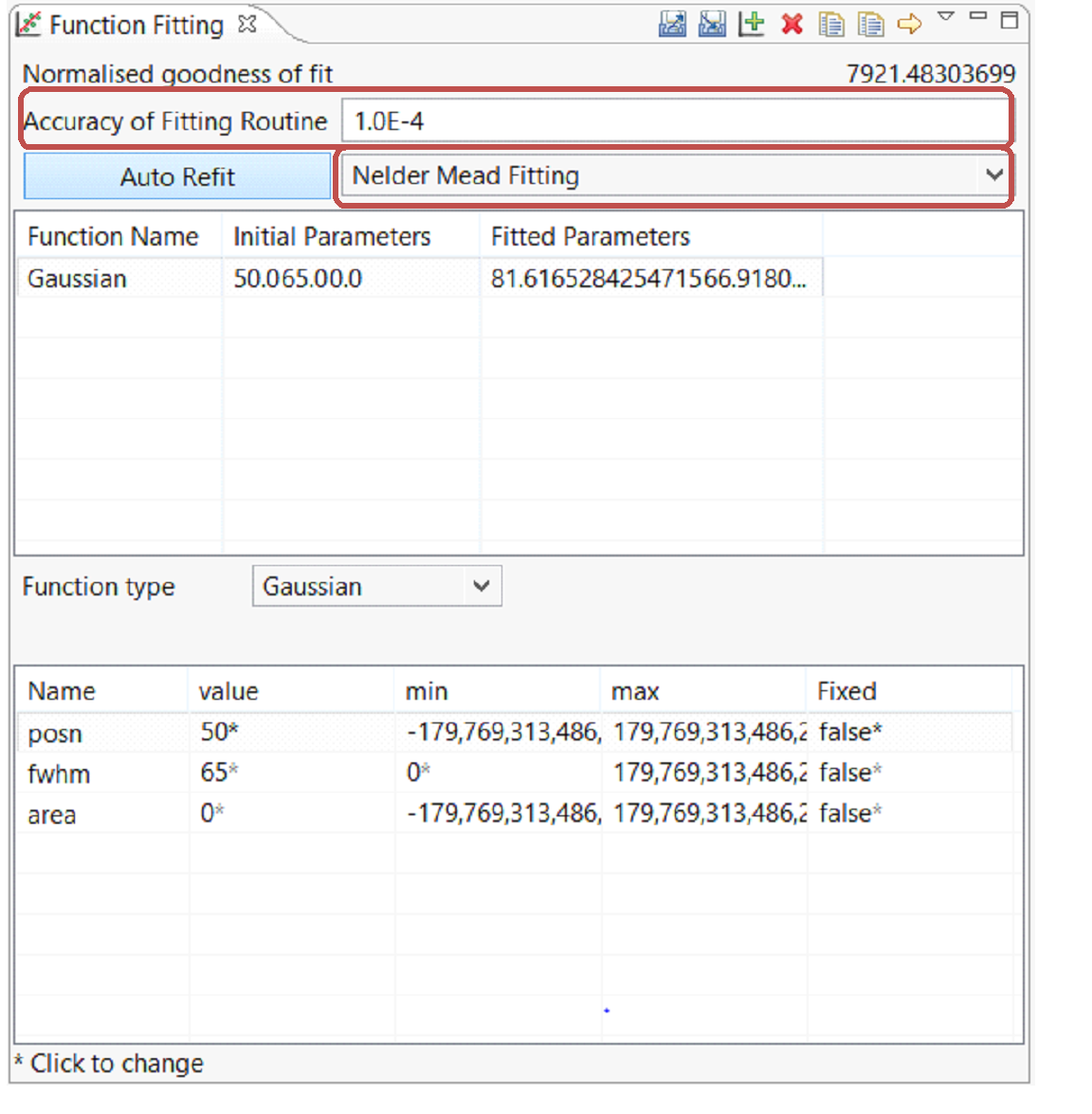Click the chart icon with downward arrow

[712, 24]
